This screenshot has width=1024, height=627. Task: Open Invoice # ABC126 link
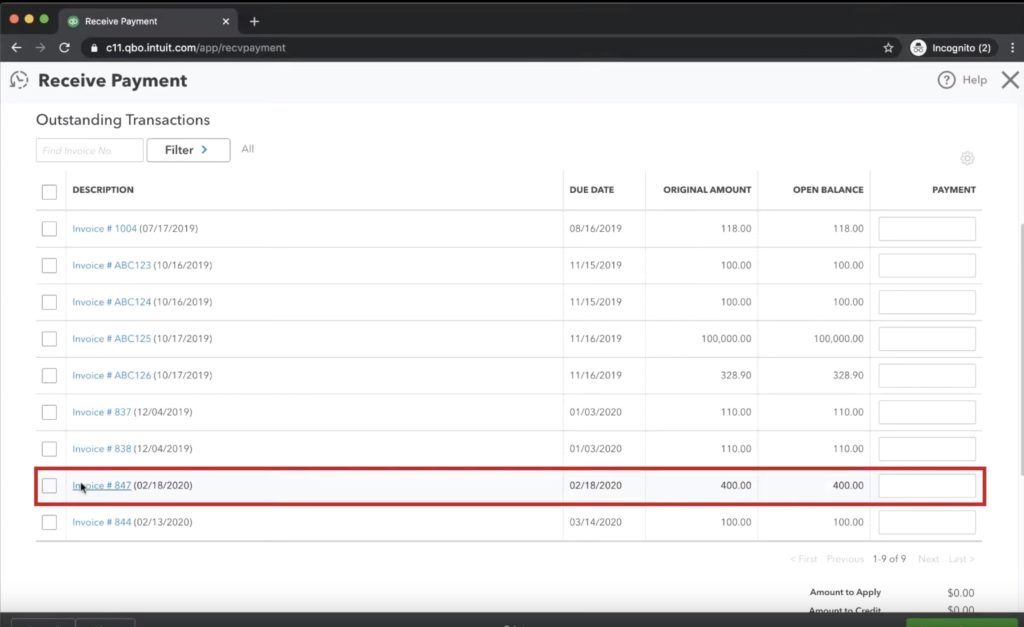click(112, 376)
